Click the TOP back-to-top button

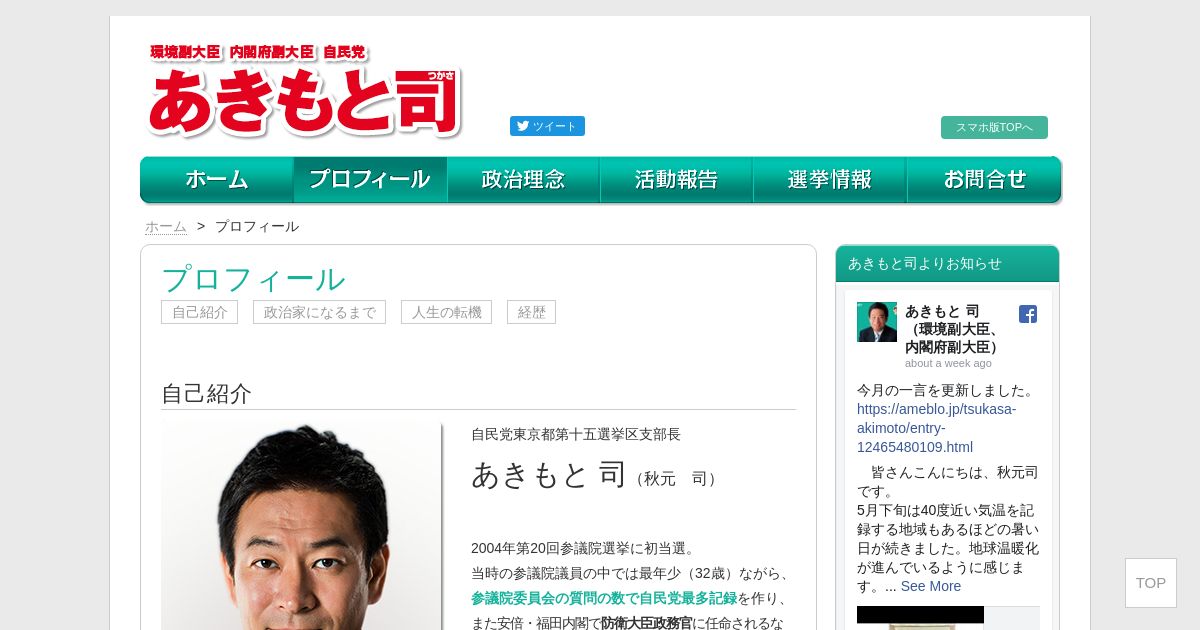click(1151, 583)
